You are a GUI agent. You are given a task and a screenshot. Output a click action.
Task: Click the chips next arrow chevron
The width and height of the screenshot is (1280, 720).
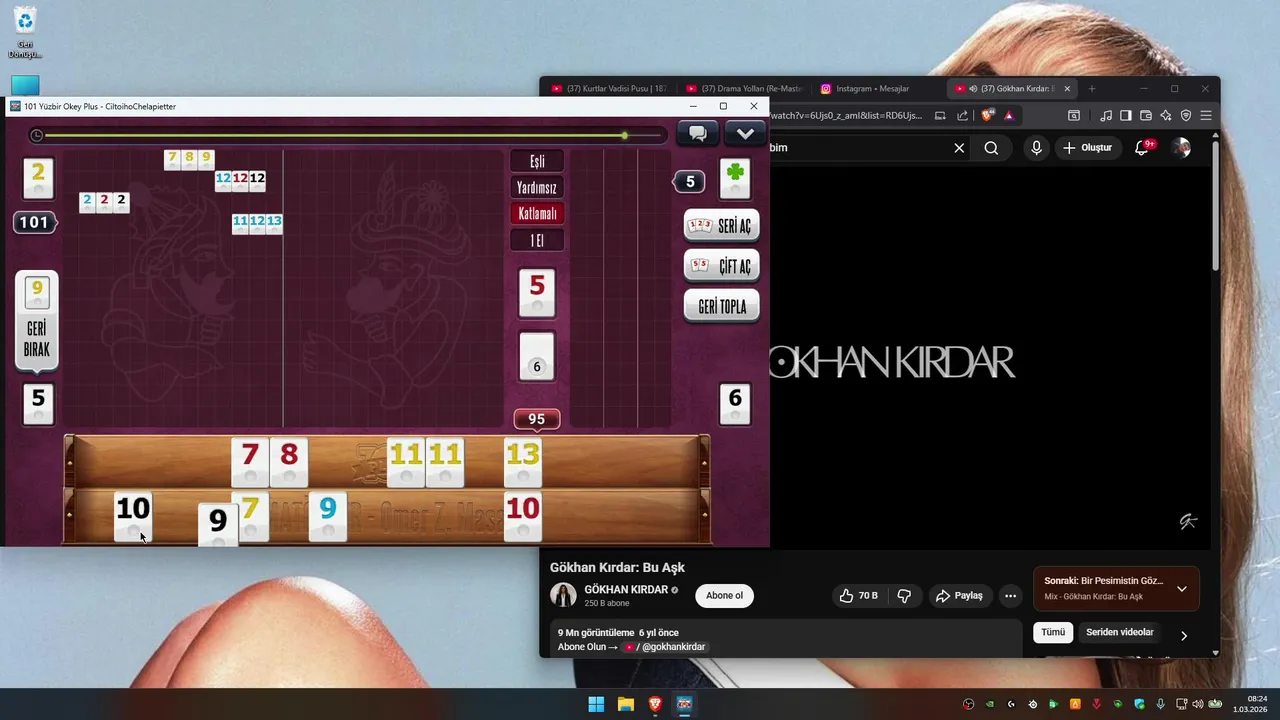tap(1184, 635)
